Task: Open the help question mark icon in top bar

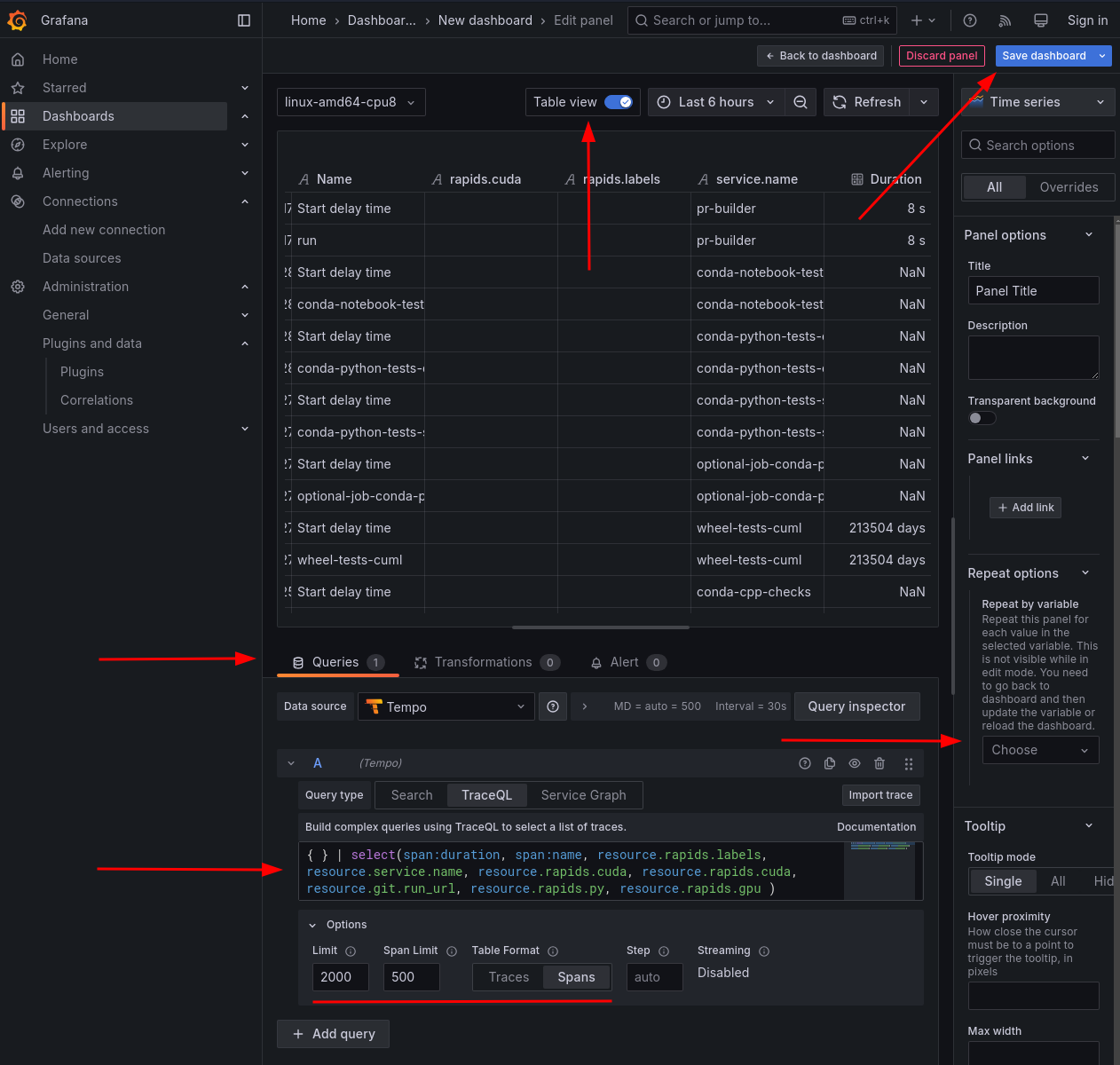Action: coord(970,20)
